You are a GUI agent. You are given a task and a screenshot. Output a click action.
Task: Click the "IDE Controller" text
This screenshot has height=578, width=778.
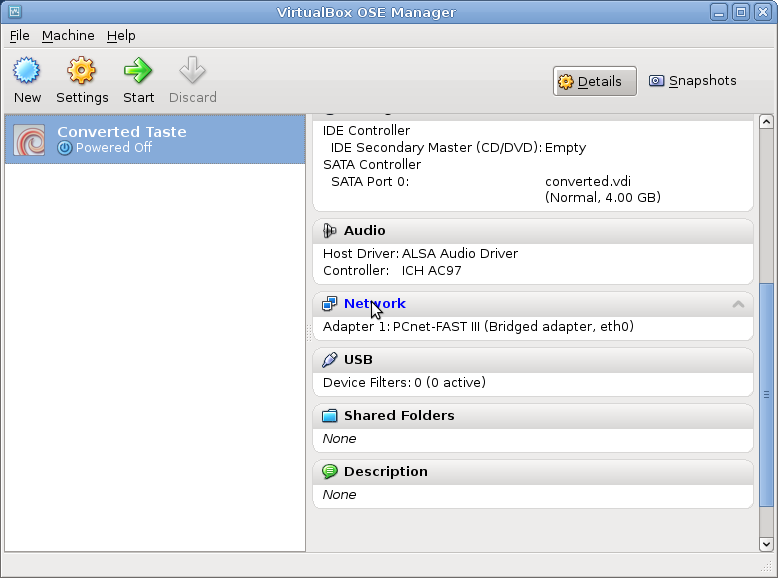(x=366, y=131)
